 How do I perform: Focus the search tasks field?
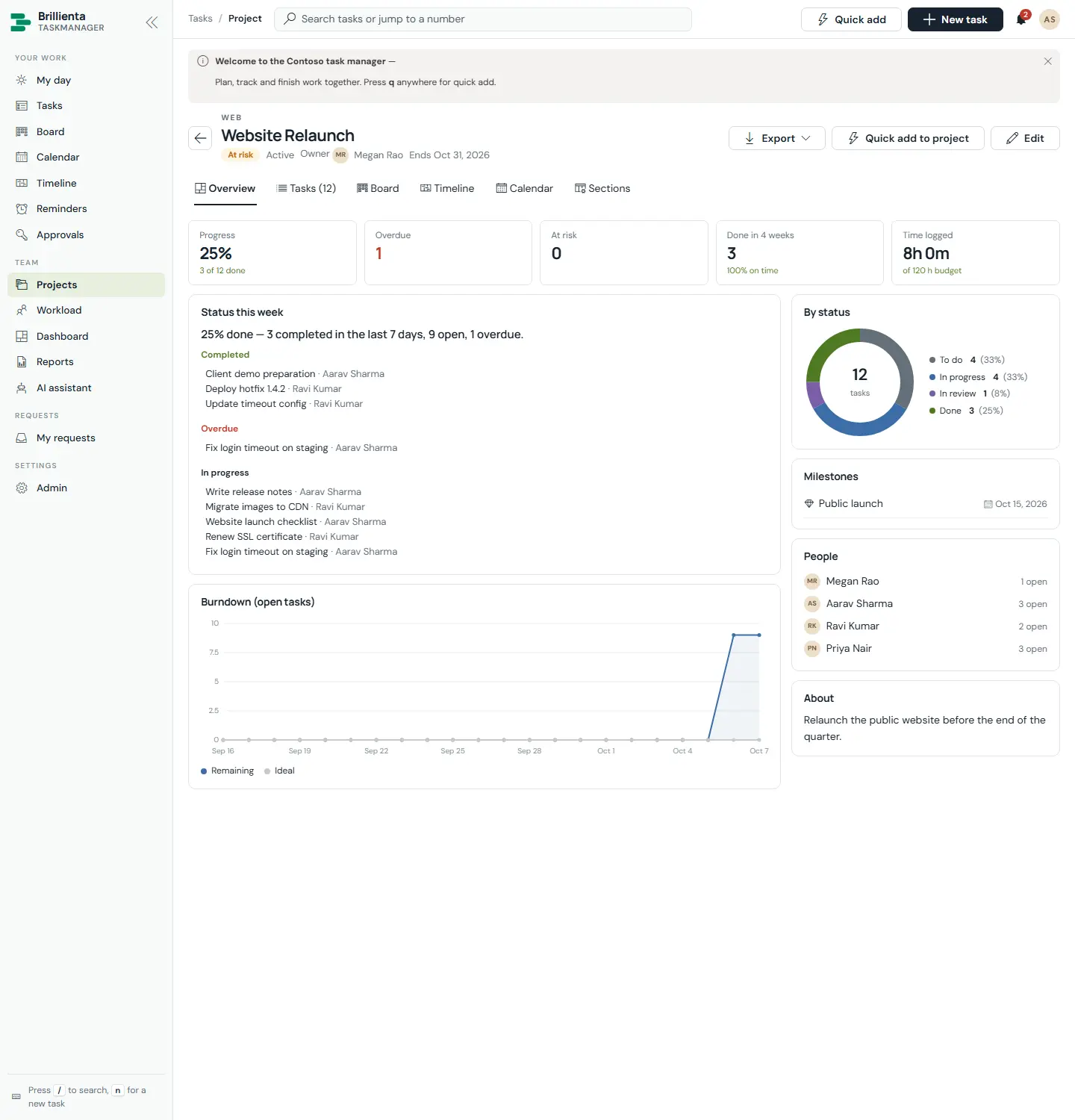pyautogui.click(x=483, y=19)
